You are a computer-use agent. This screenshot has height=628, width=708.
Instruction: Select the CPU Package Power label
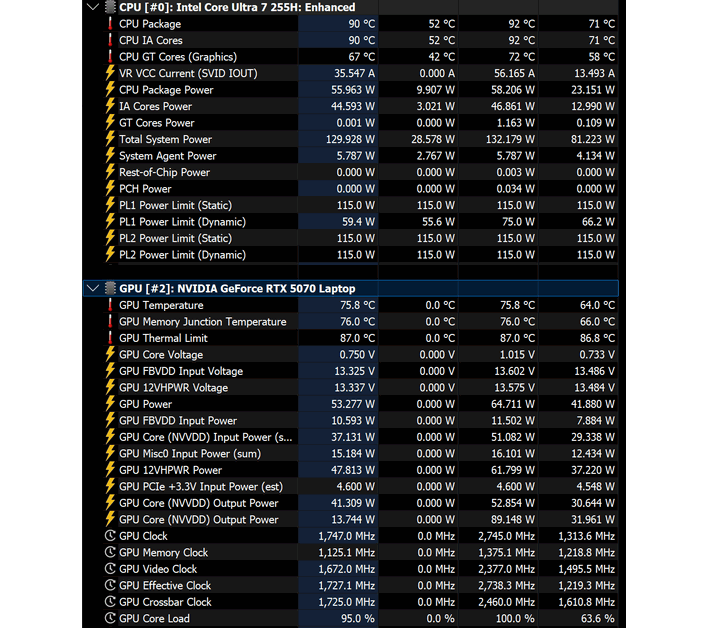tap(166, 90)
